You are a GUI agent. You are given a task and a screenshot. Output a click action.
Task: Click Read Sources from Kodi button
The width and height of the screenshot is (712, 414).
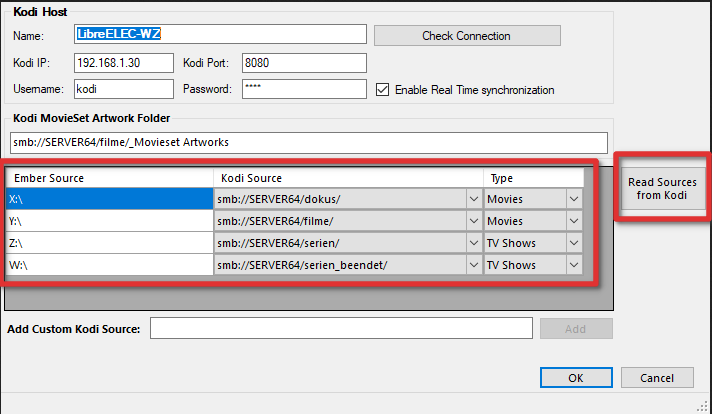662,188
